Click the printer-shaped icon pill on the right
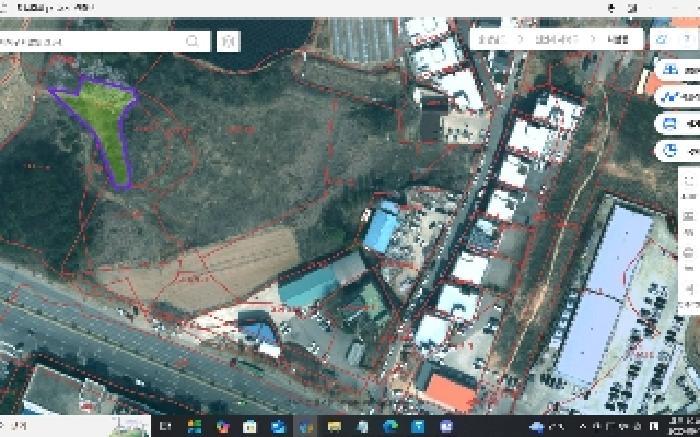The height and width of the screenshot is (437, 700). point(677,123)
